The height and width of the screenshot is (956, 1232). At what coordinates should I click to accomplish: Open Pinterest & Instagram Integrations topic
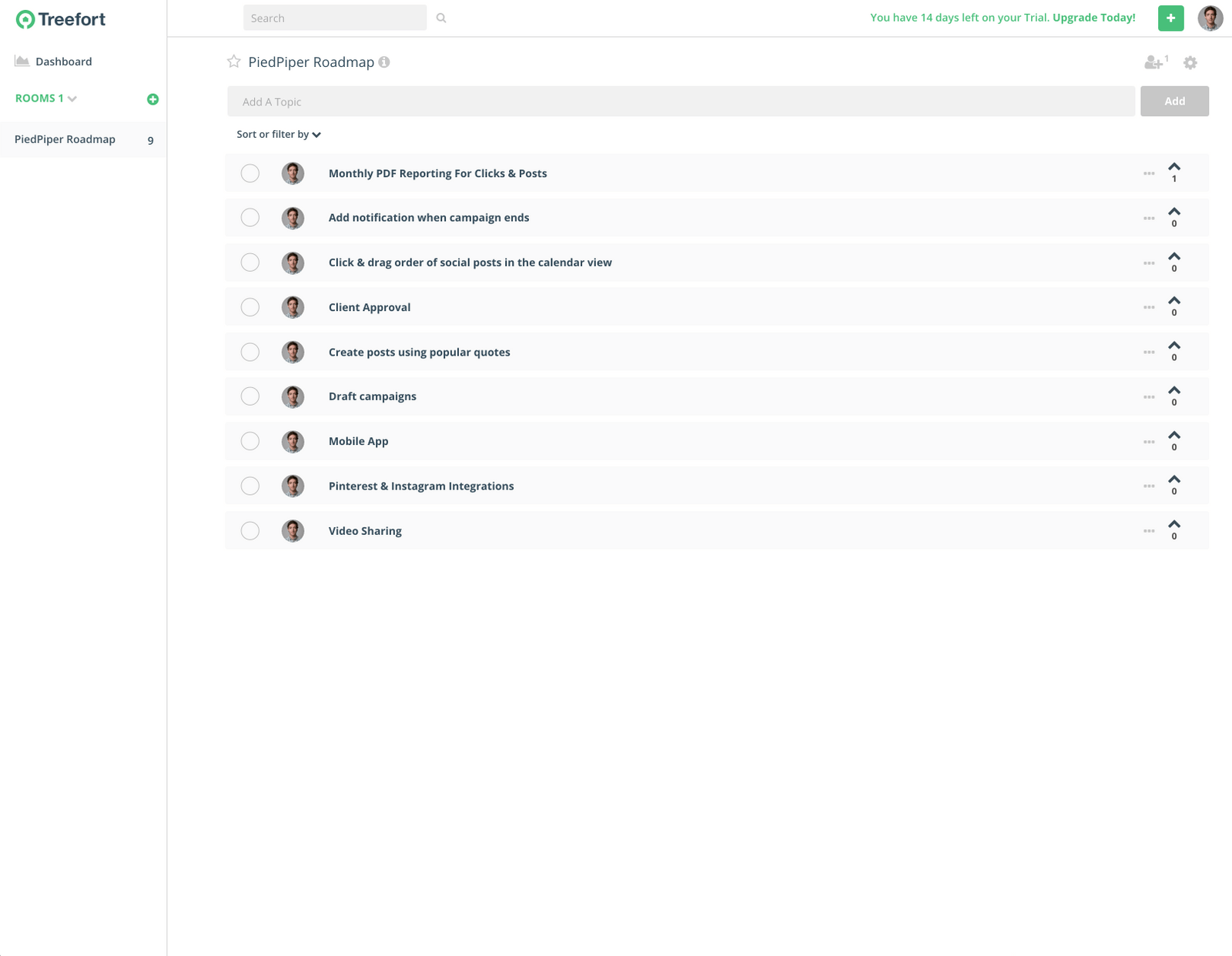pyautogui.click(x=421, y=486)
